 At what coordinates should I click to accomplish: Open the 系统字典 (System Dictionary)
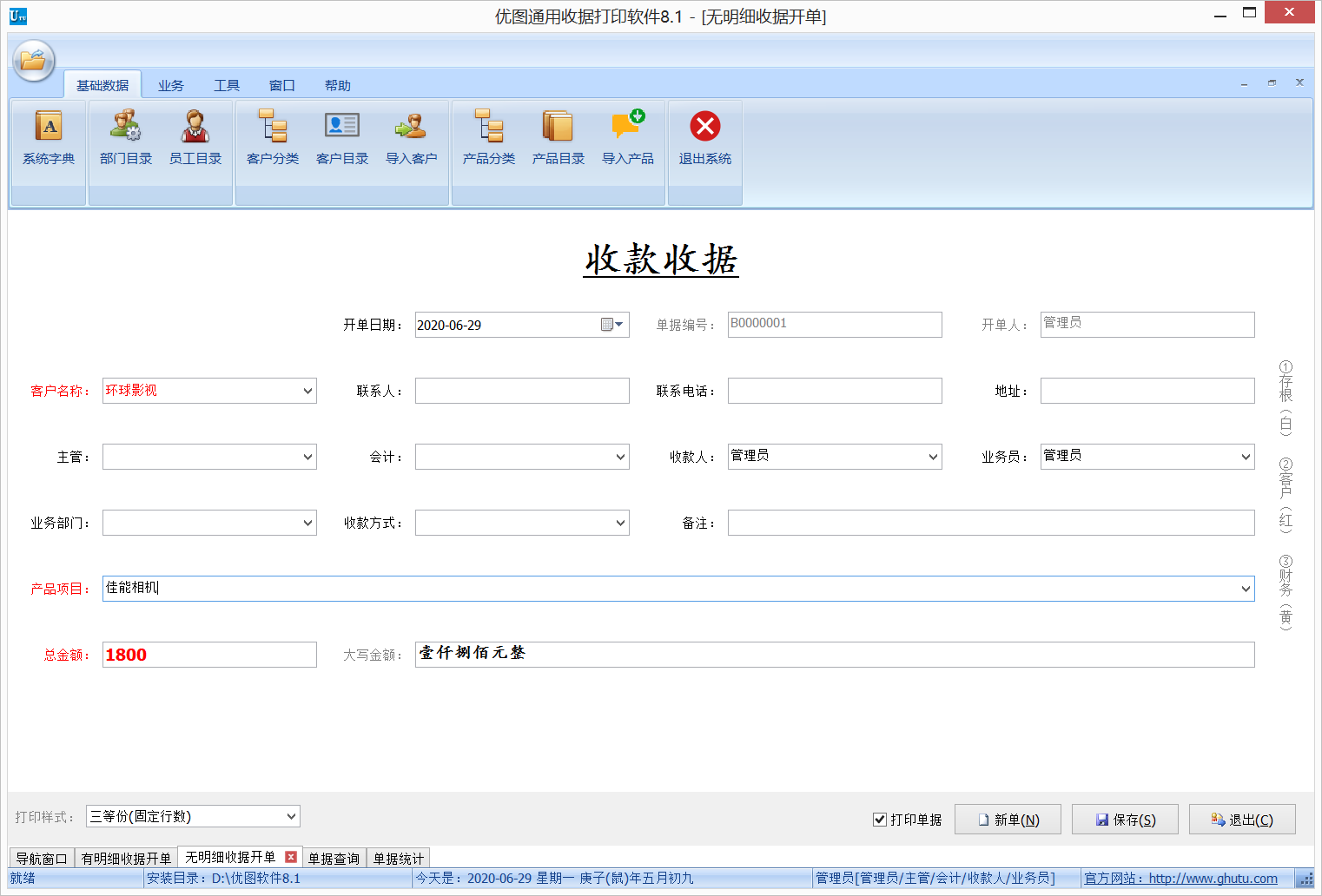tap(48, 139)
